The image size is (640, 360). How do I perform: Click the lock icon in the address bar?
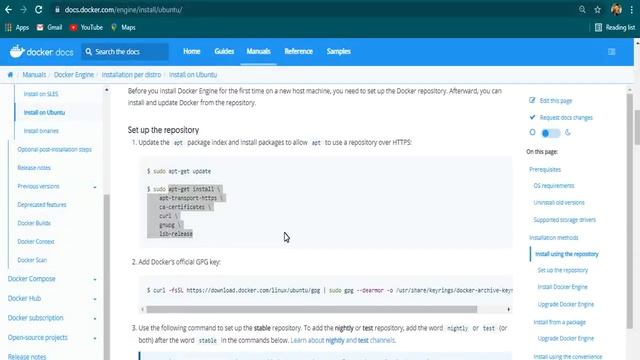coord(57,9)
